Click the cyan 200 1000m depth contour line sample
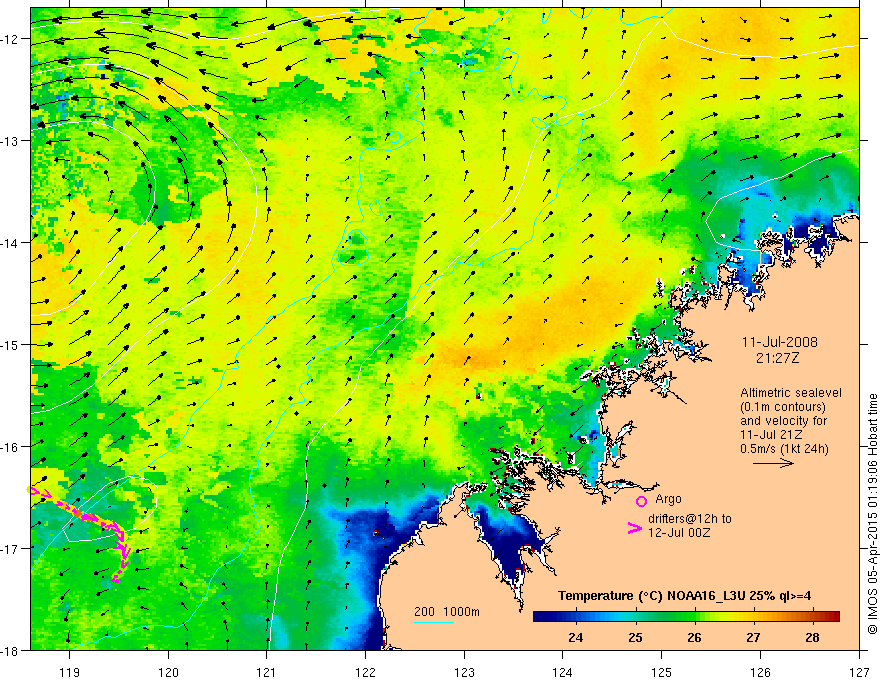Screen dimensions: 880x680 (434, 622)
